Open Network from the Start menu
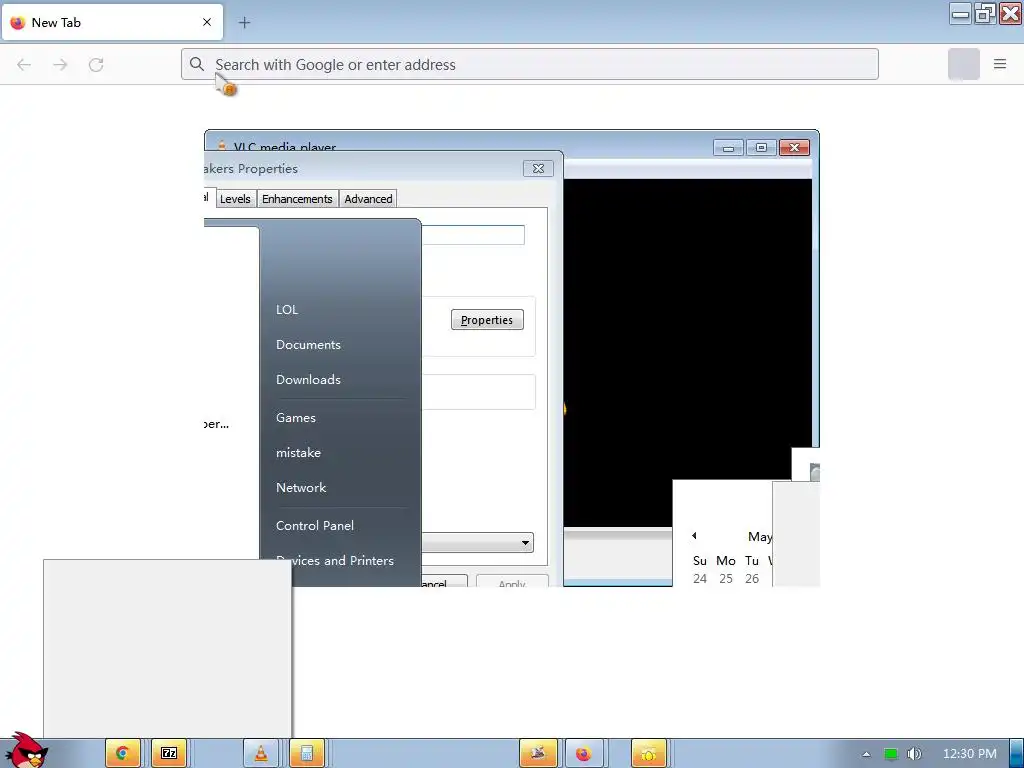The height and width of the screenshot is (768, 1024). (x=301, y=488)
